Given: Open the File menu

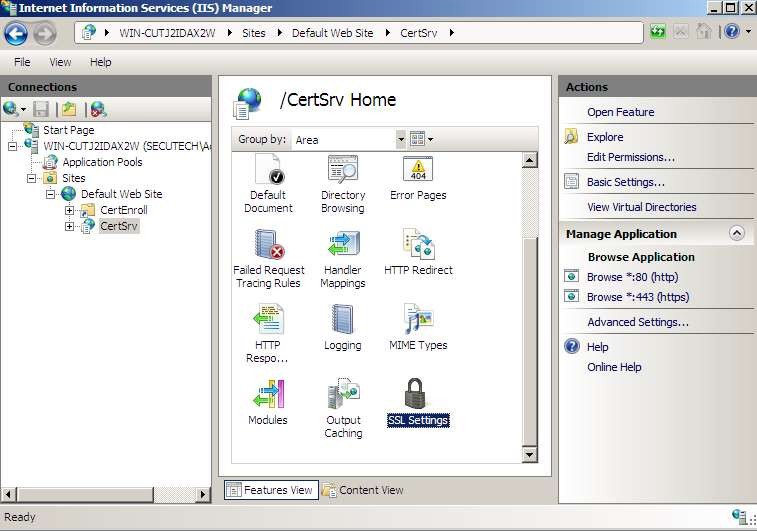Looking at the screenshot, I should point(22,62).
